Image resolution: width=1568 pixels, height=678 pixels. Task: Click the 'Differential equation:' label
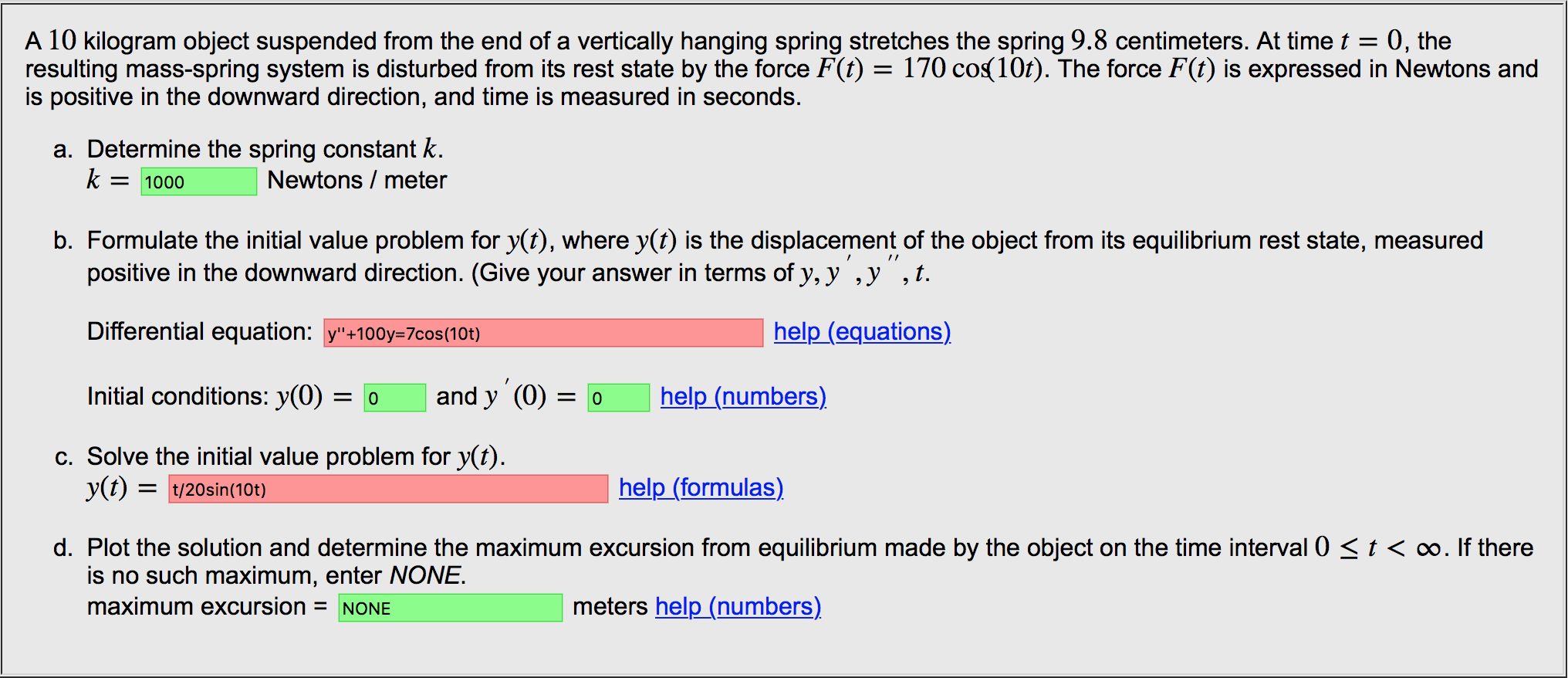click(199, 331)
